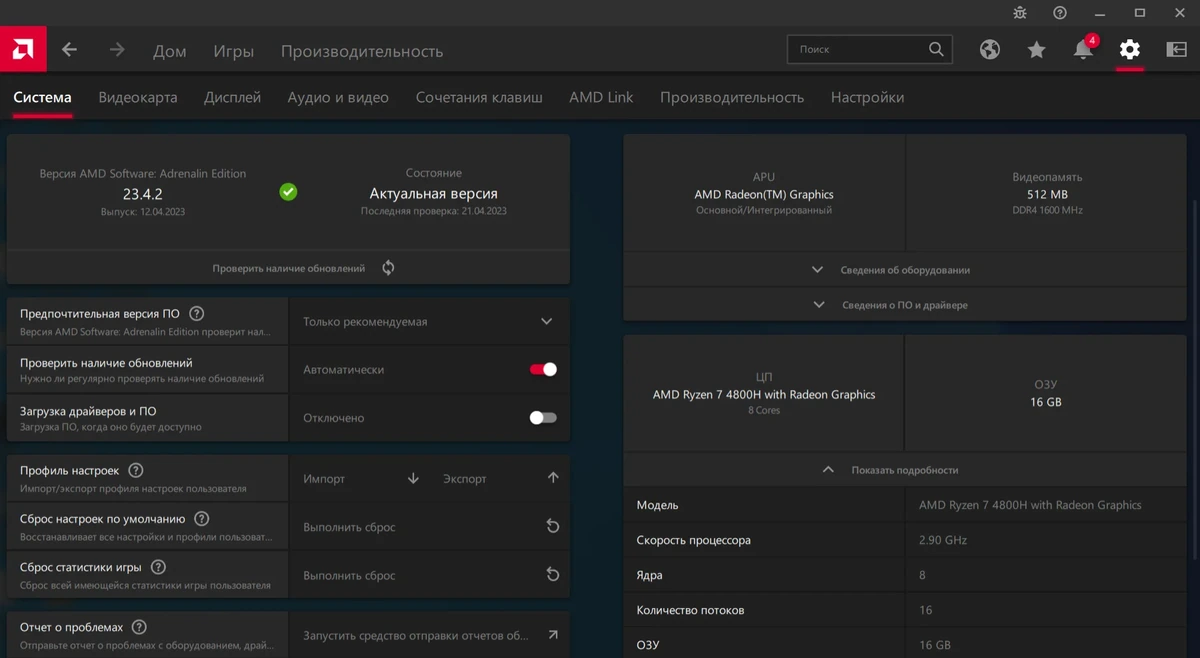This screenshot has height=658, width=1200.
Task: Click the Импорт down arrow icon
Action: (x=413, y=479)
